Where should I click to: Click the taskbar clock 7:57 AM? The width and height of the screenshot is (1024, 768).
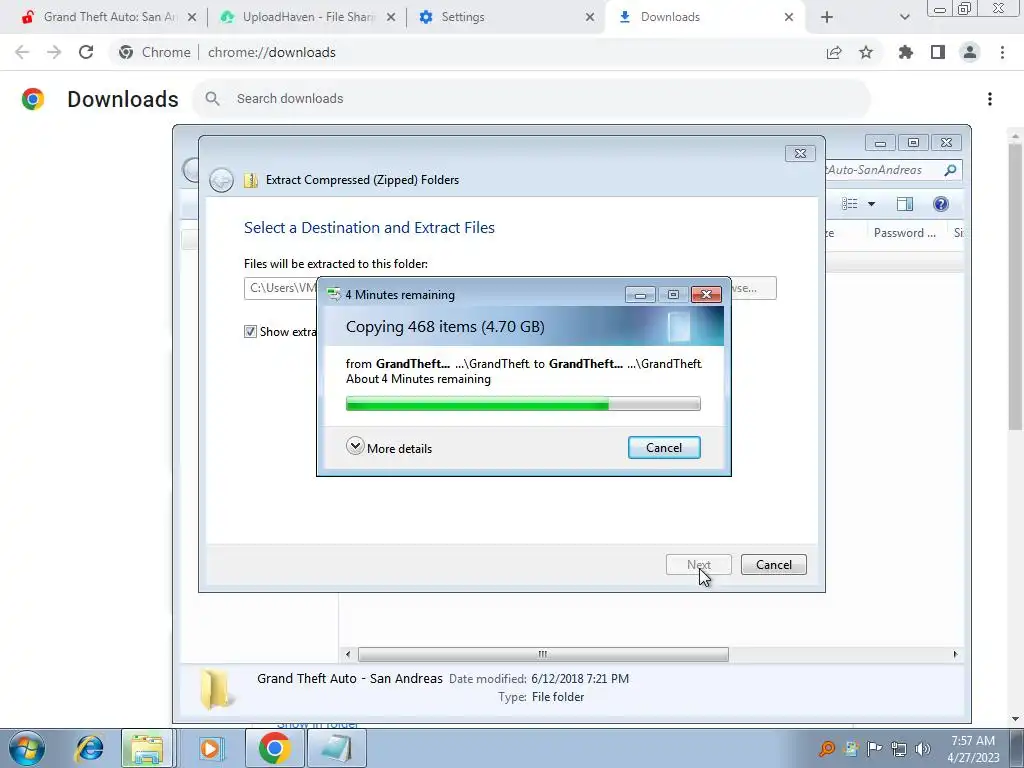pyautogui.click(x=972, y=741)
